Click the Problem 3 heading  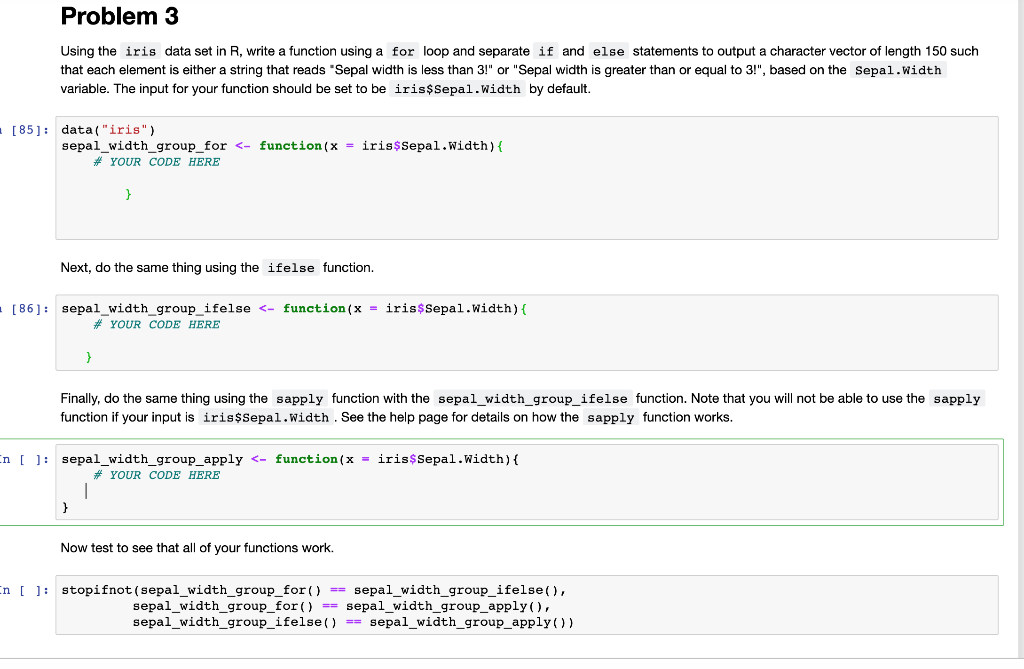tap(118, 16)
